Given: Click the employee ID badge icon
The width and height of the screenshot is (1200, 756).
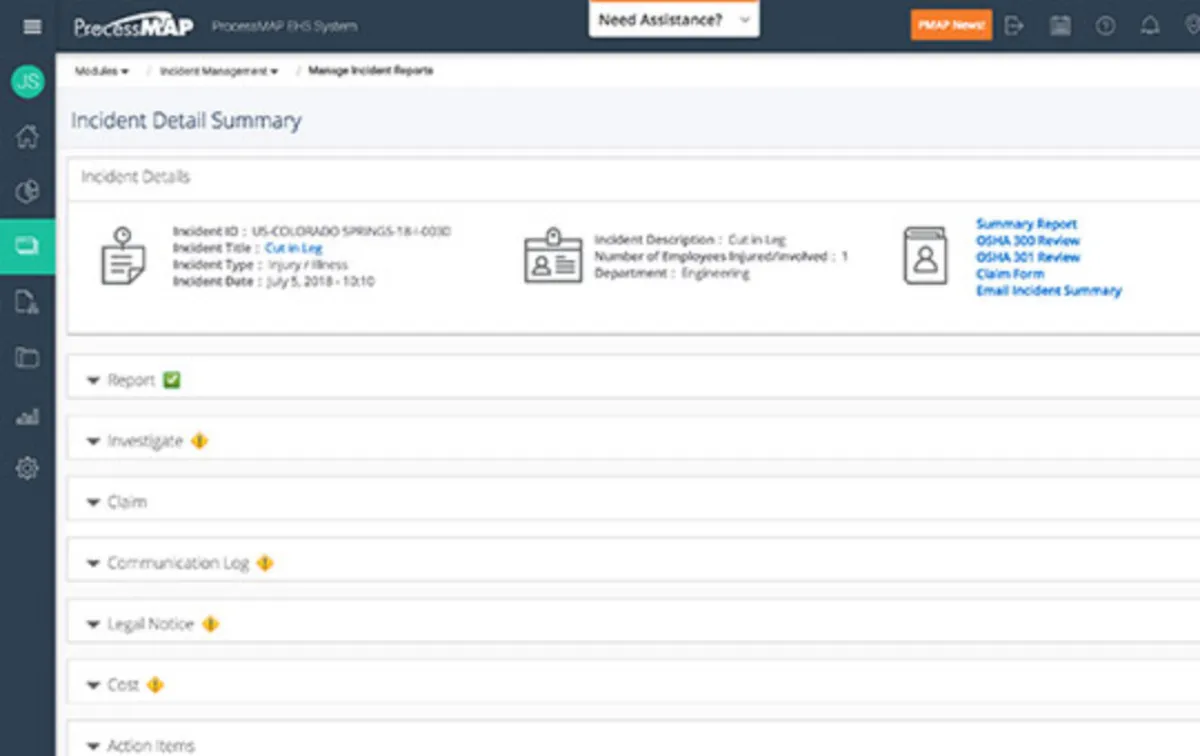Looking at the screenshot, I should [553, 256].
